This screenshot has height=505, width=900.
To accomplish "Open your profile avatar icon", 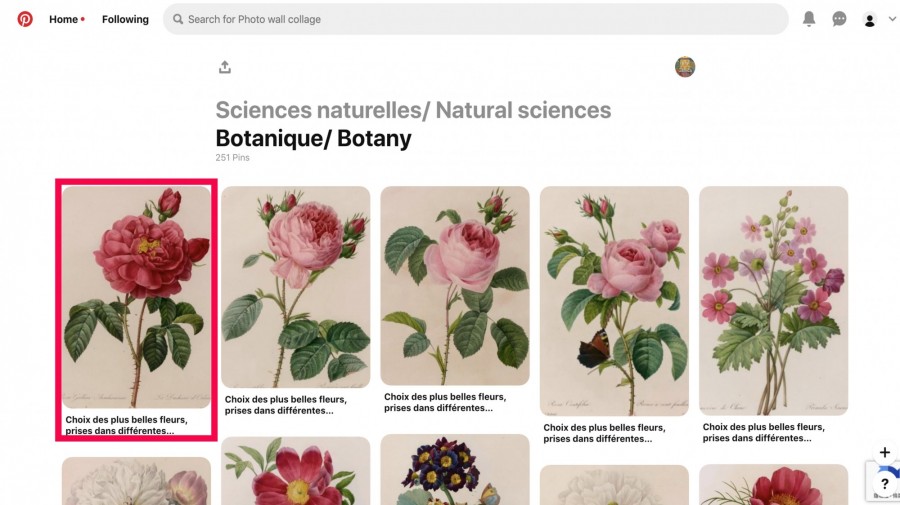I will click(870, 20).
